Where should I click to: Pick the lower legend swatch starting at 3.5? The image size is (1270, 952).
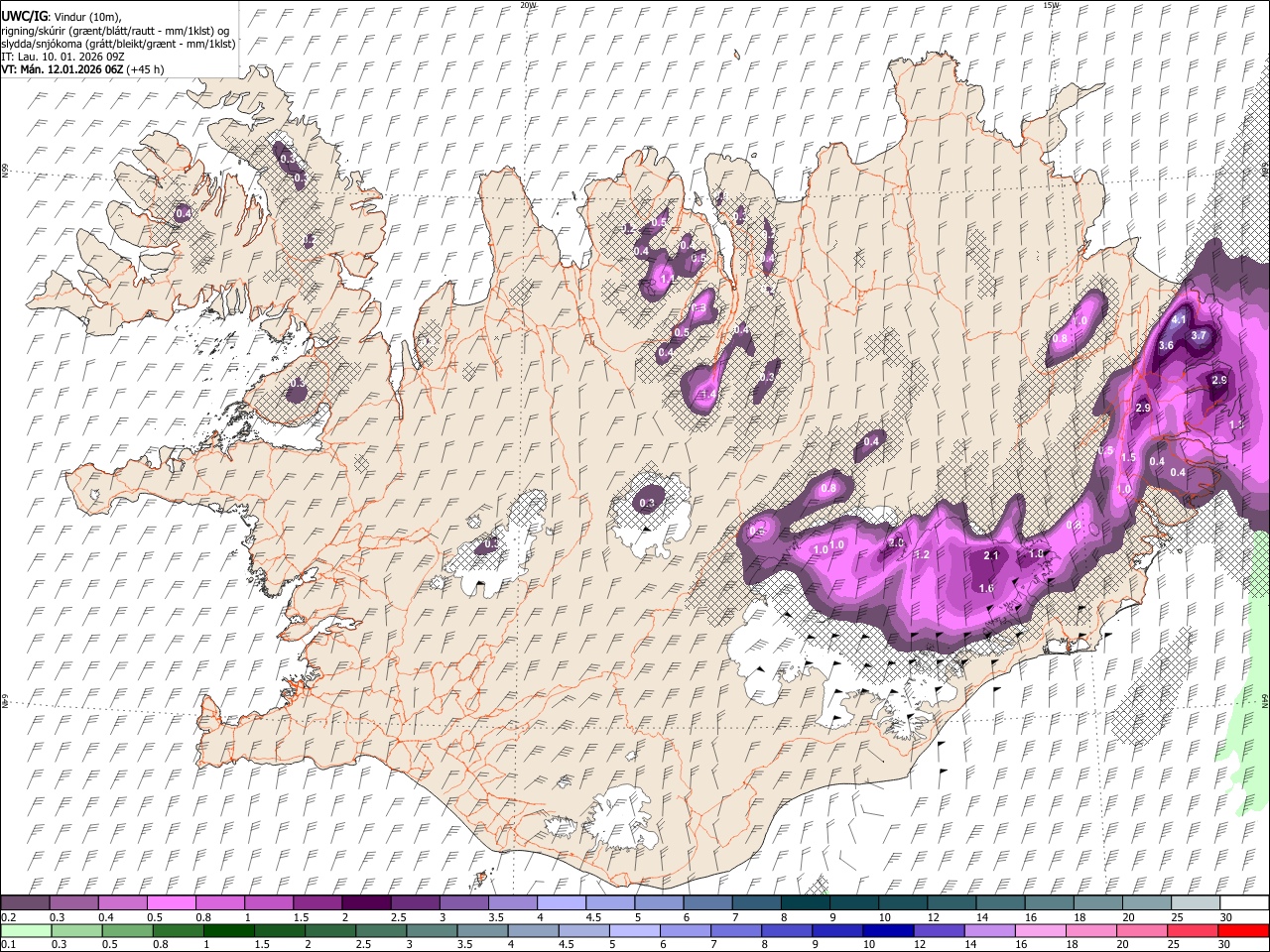482,930
